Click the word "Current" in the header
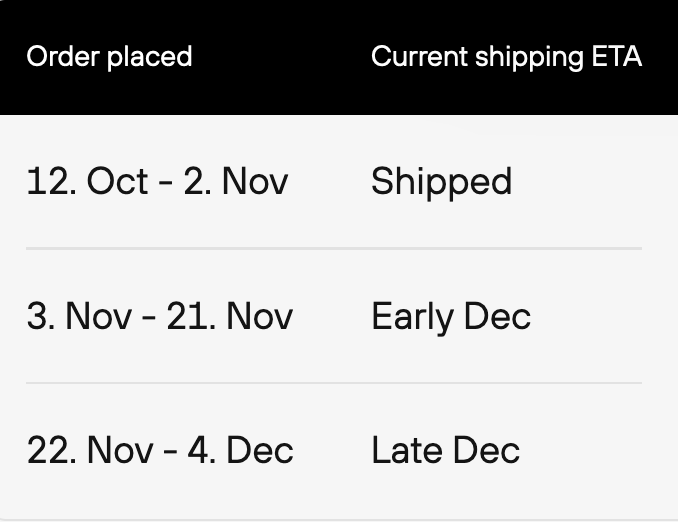 419,57
